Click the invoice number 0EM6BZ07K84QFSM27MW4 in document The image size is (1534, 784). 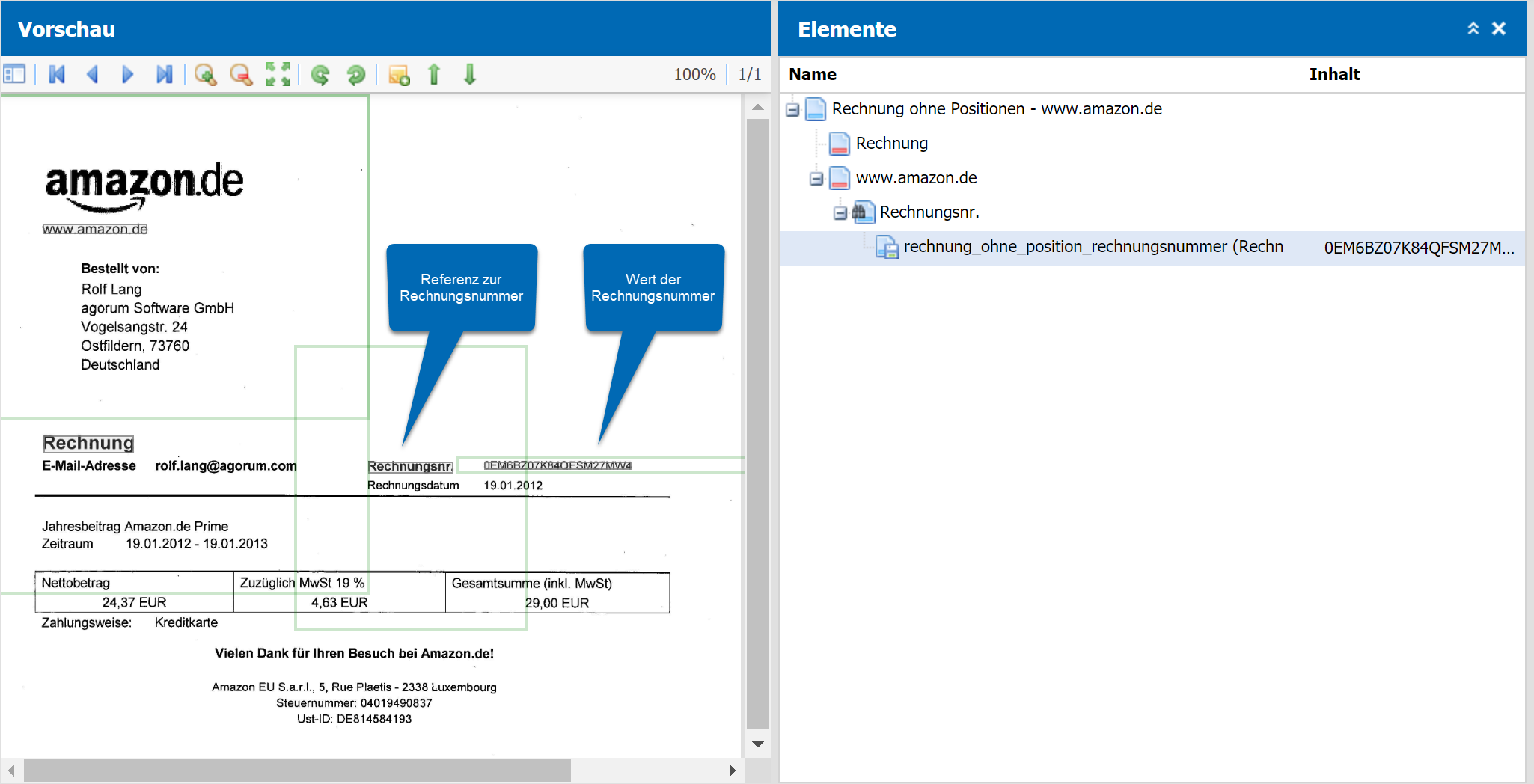pos(557,465)
